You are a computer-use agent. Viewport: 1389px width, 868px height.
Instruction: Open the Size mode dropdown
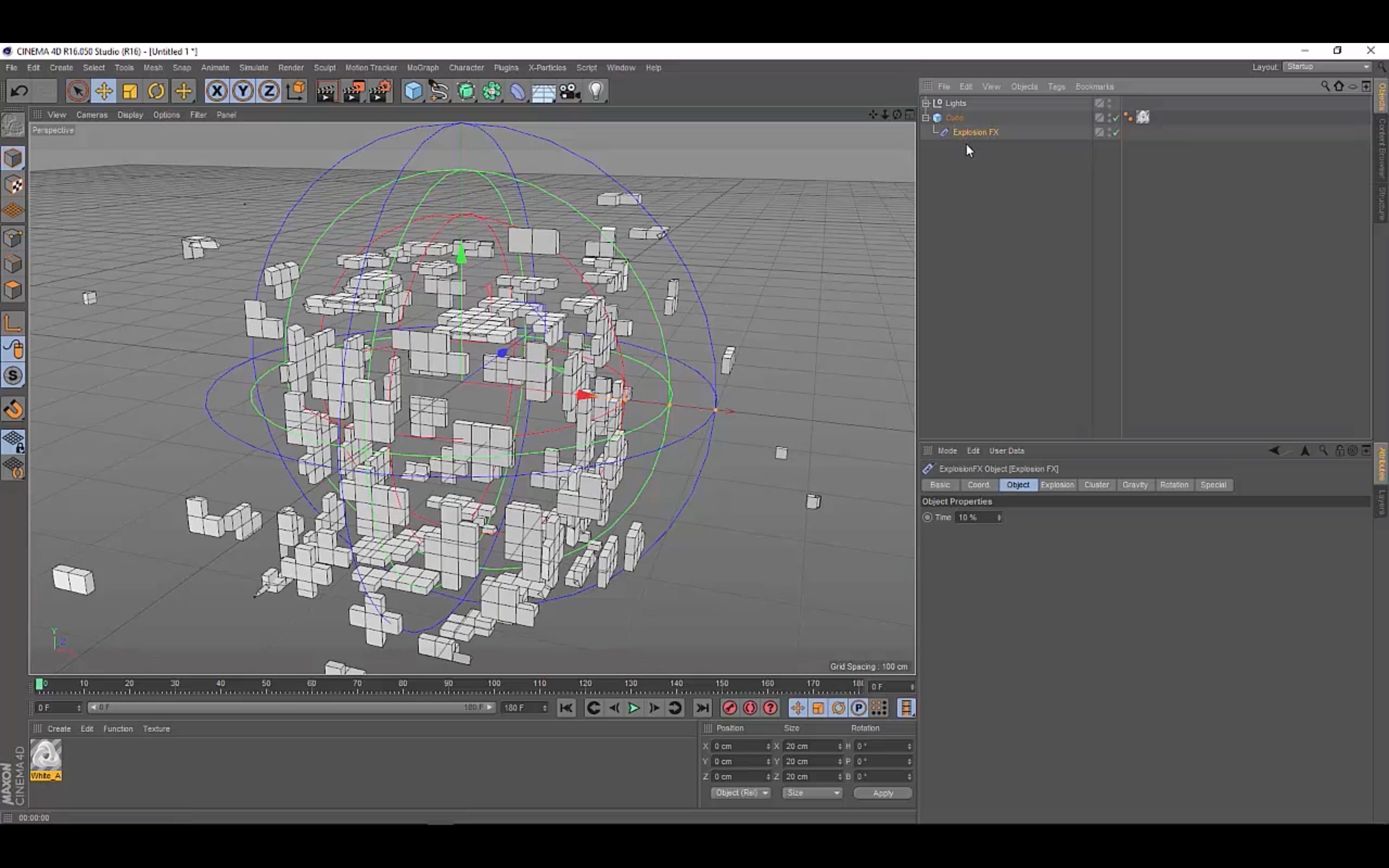click(x=812, y=793)
